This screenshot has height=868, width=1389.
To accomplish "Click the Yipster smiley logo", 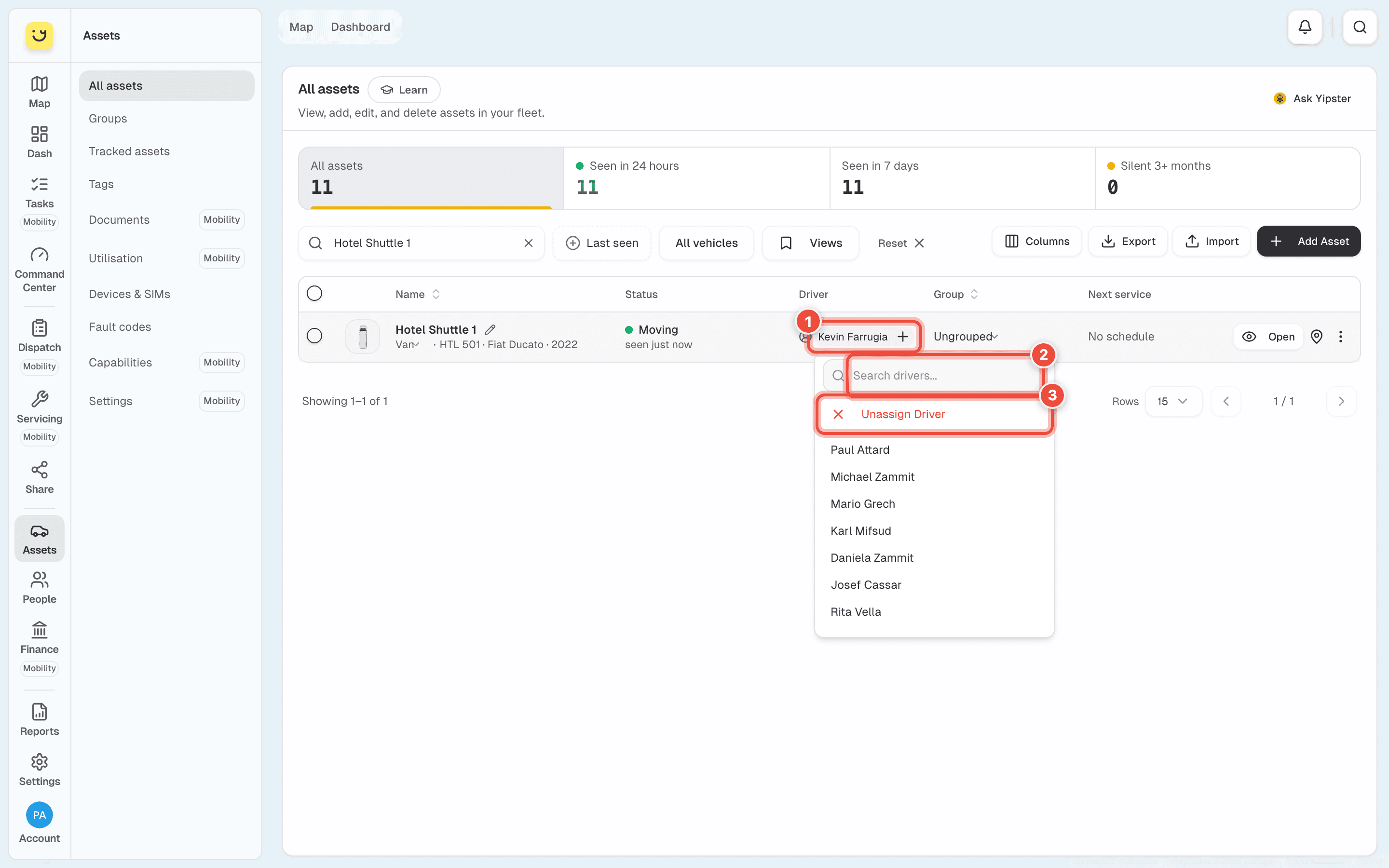I will coord(39,36).
